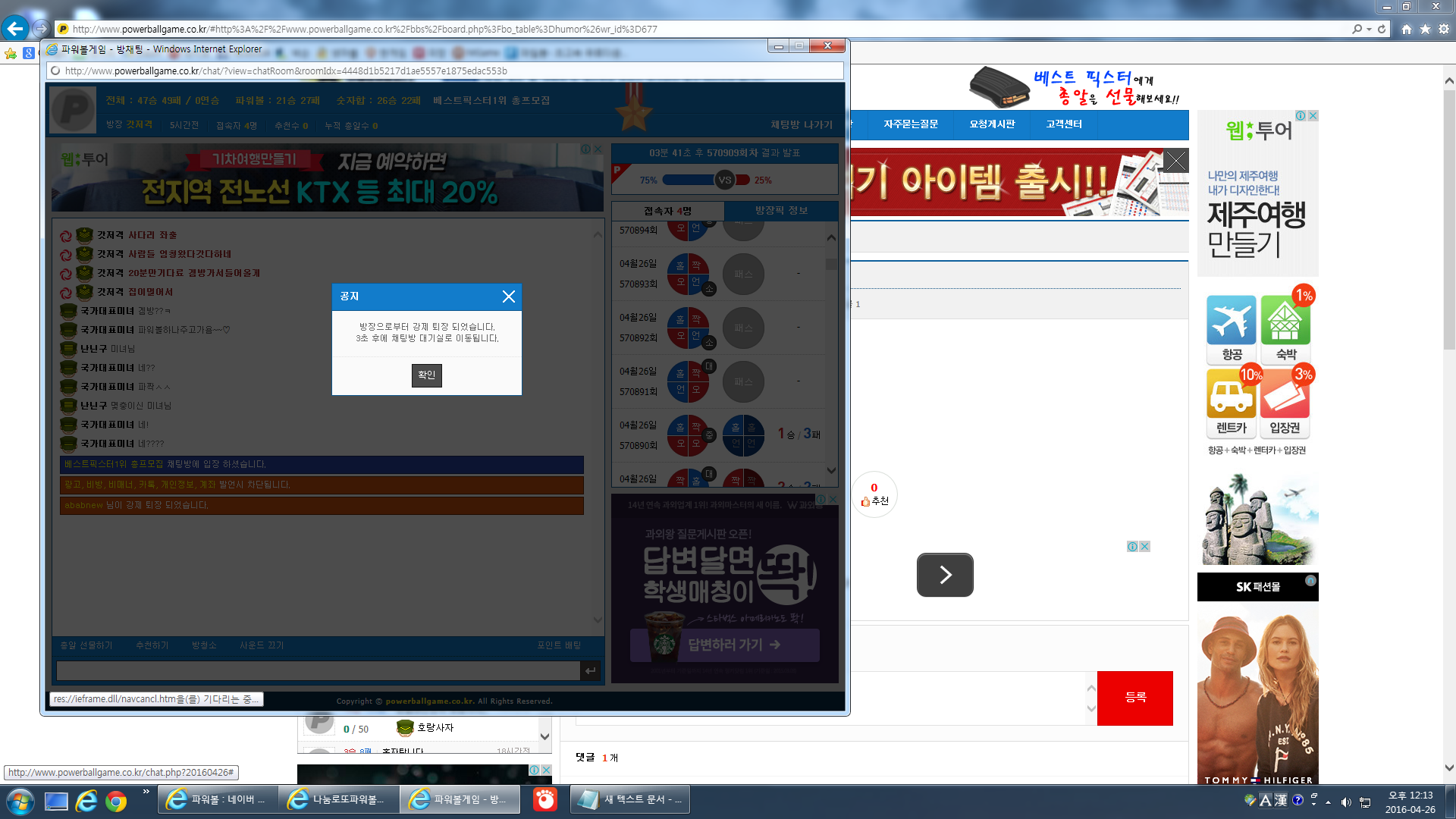Screen dimensions: 1456x819
Task: Click the 확인 button in the notice dialog
Action: 427,375
